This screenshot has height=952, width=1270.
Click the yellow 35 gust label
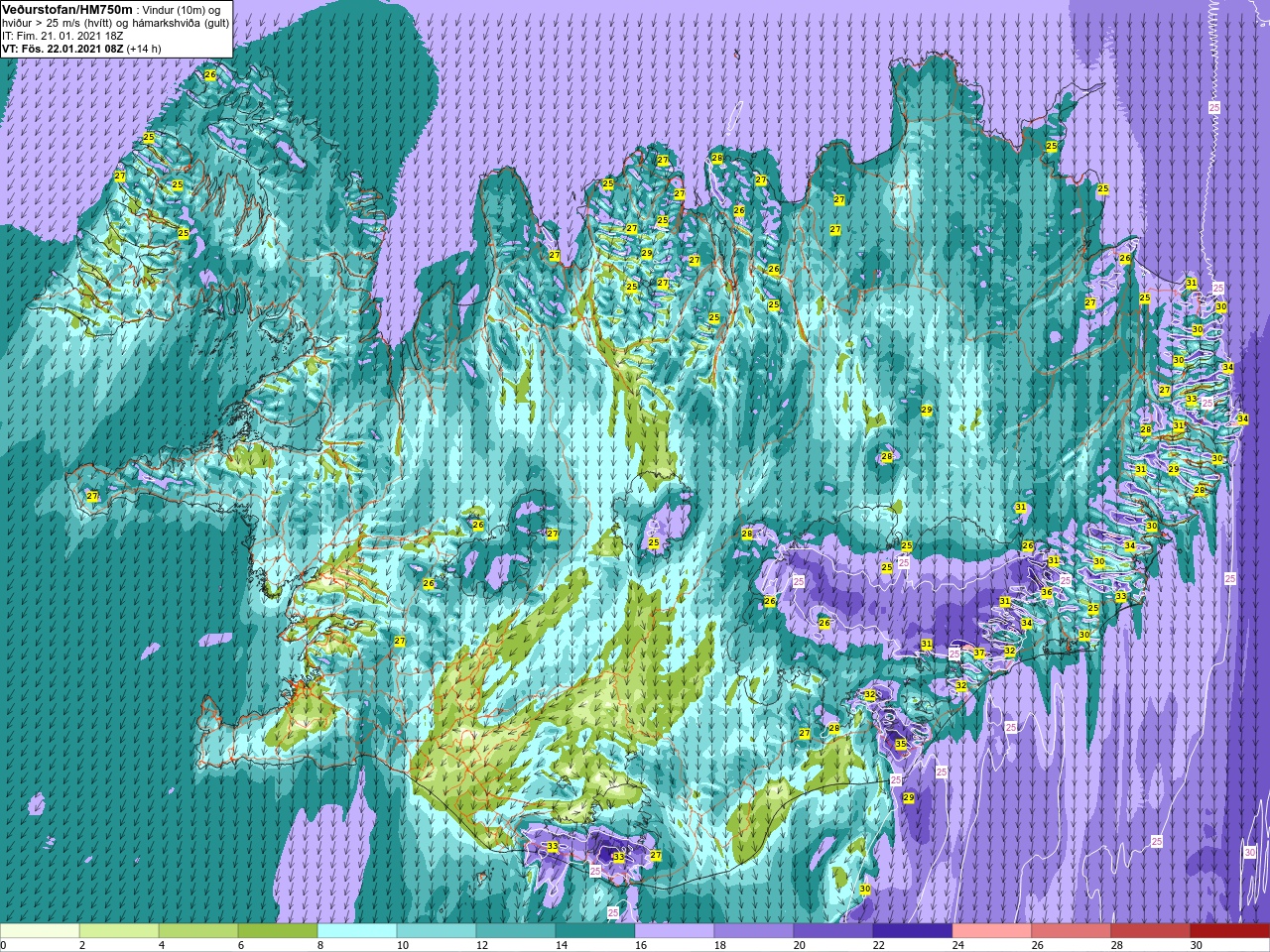tap(901, 743)
